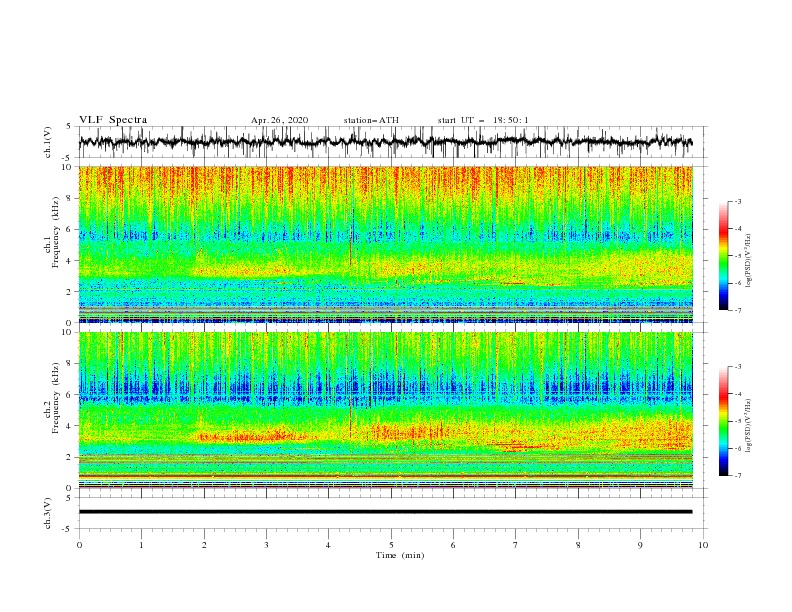Click the time axis tick label "1"
792x612 pixels.
click(141, 545)
